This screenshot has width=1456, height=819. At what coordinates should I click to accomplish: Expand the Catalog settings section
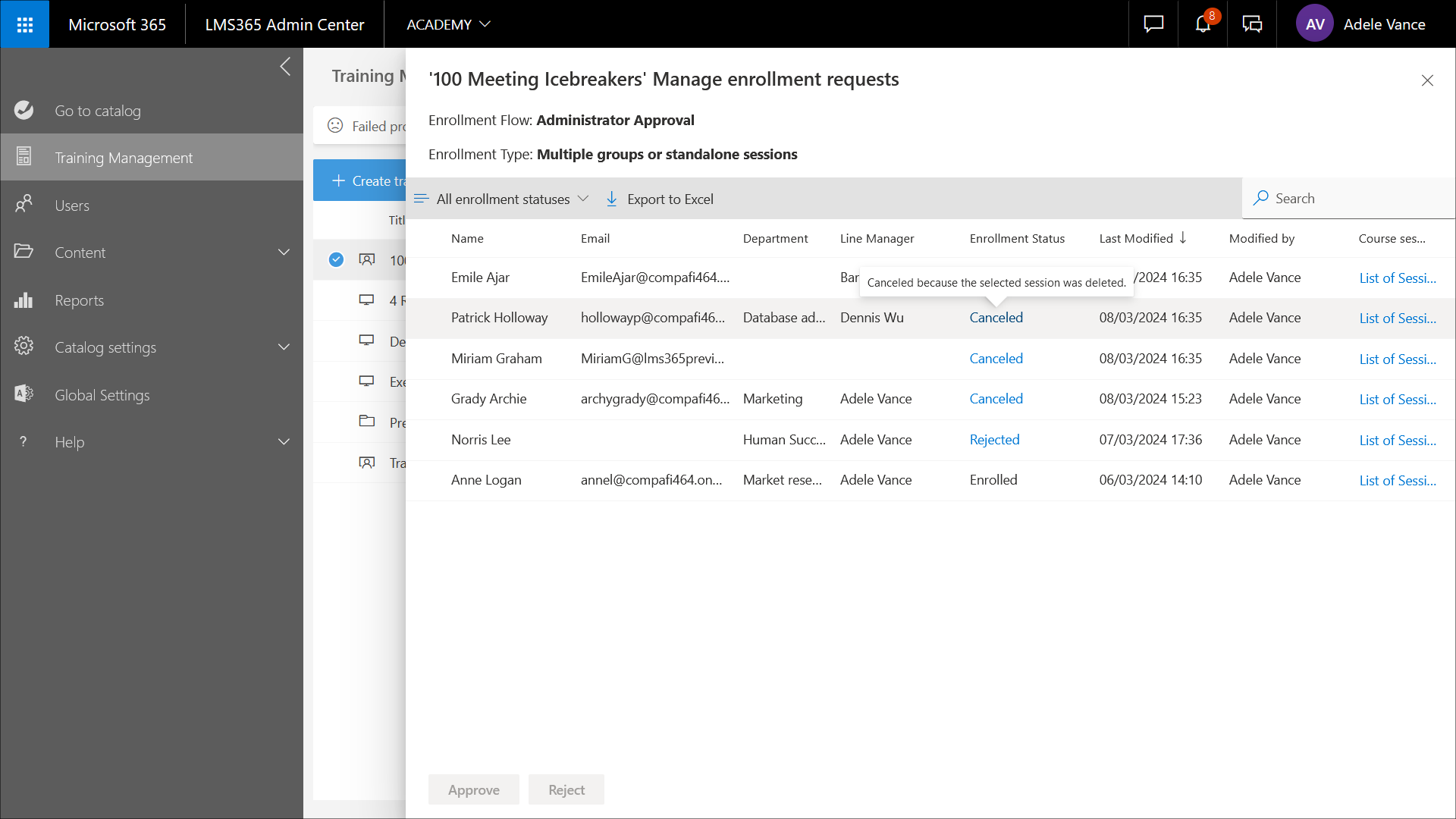[x=284, y=347]
